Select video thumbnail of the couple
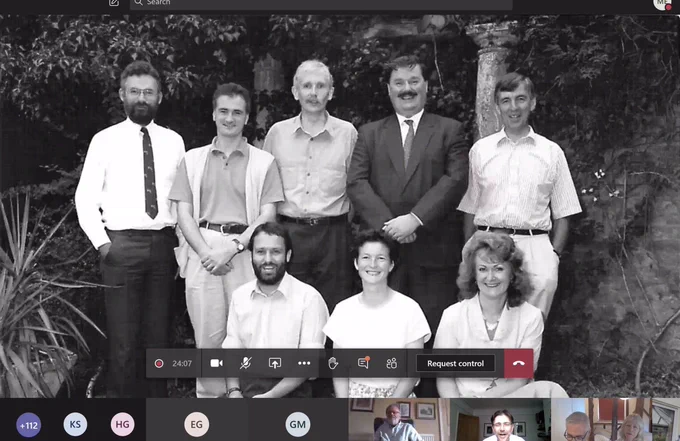This screenshot has height=441, width=680. tap(602, 420)
